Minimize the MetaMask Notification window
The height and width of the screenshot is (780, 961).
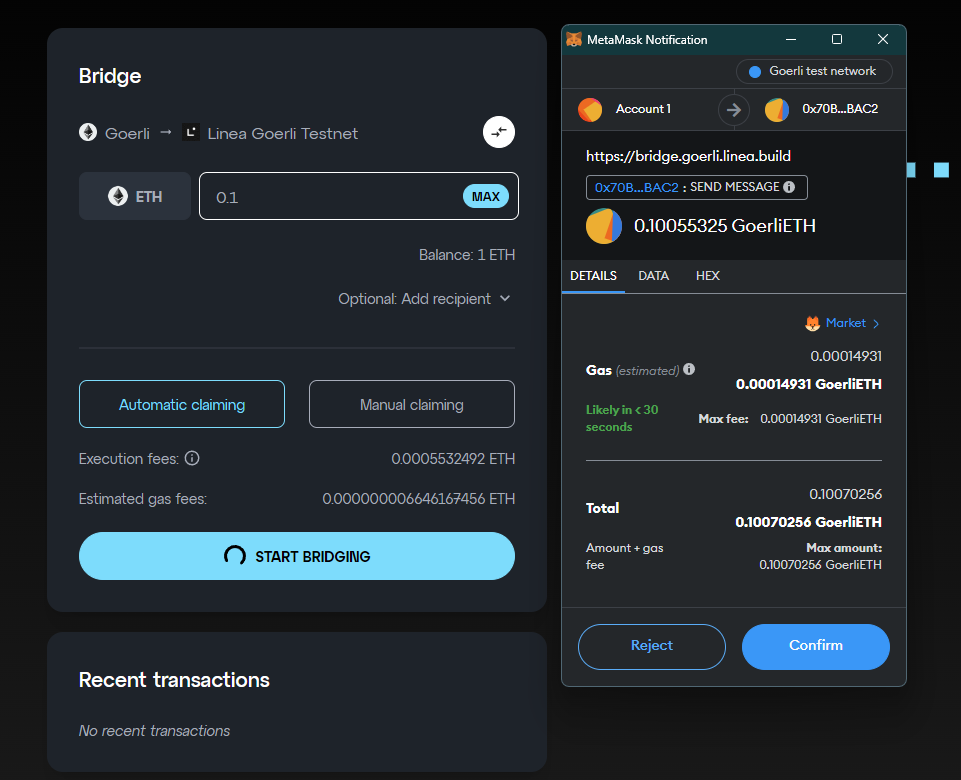coord(791,39)
